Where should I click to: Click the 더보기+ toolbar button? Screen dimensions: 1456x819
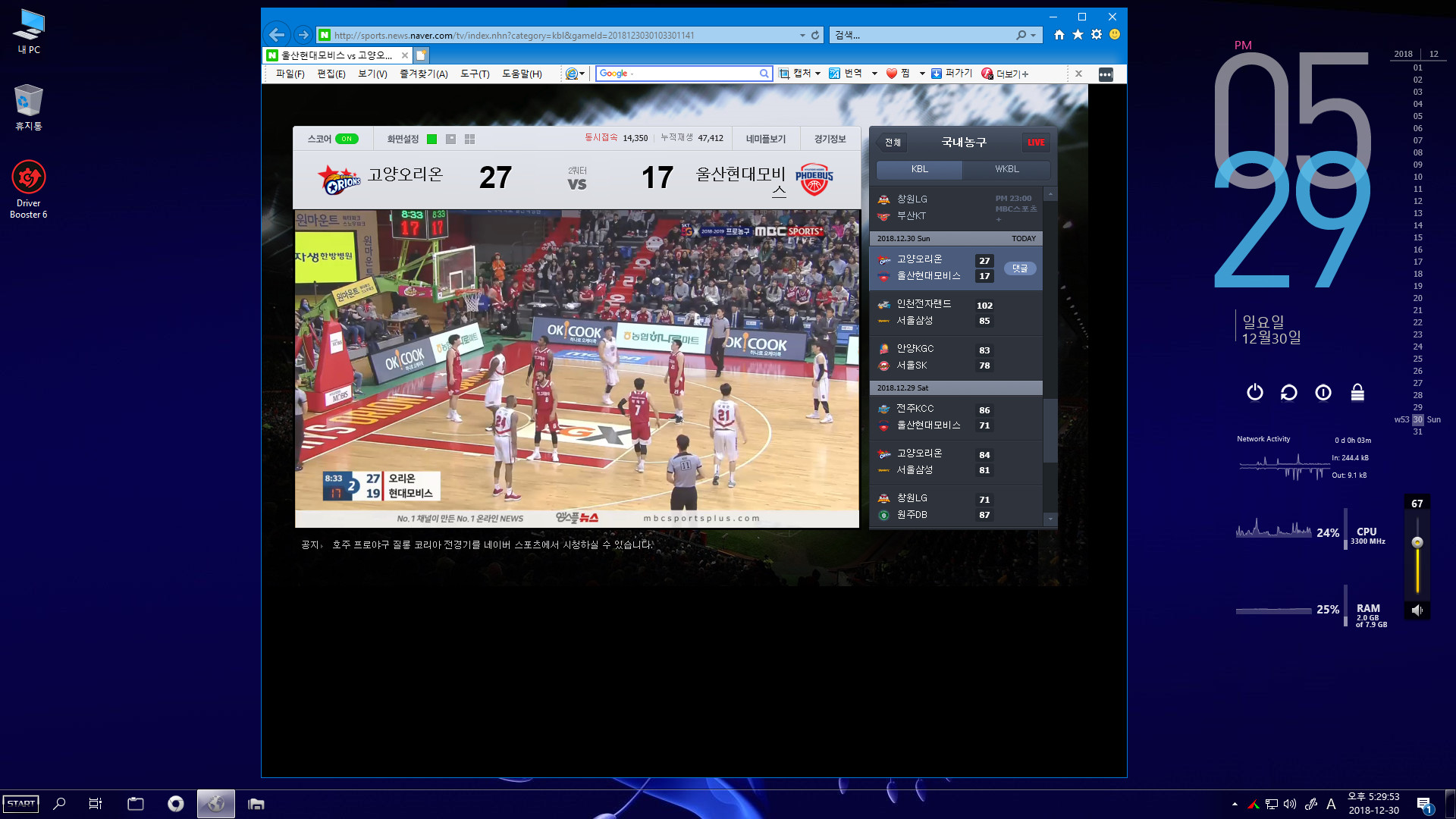coord(1005,74)
